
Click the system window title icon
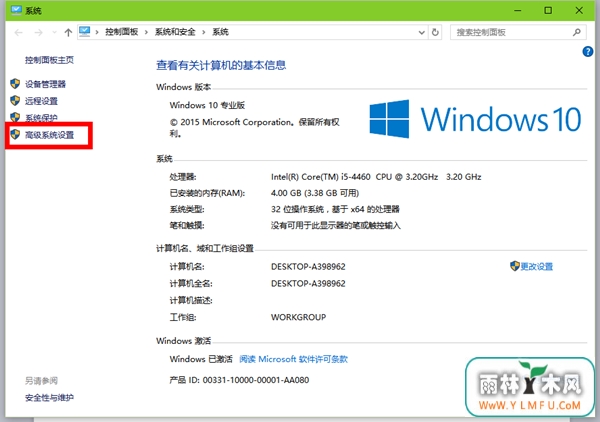pos(16,10)
